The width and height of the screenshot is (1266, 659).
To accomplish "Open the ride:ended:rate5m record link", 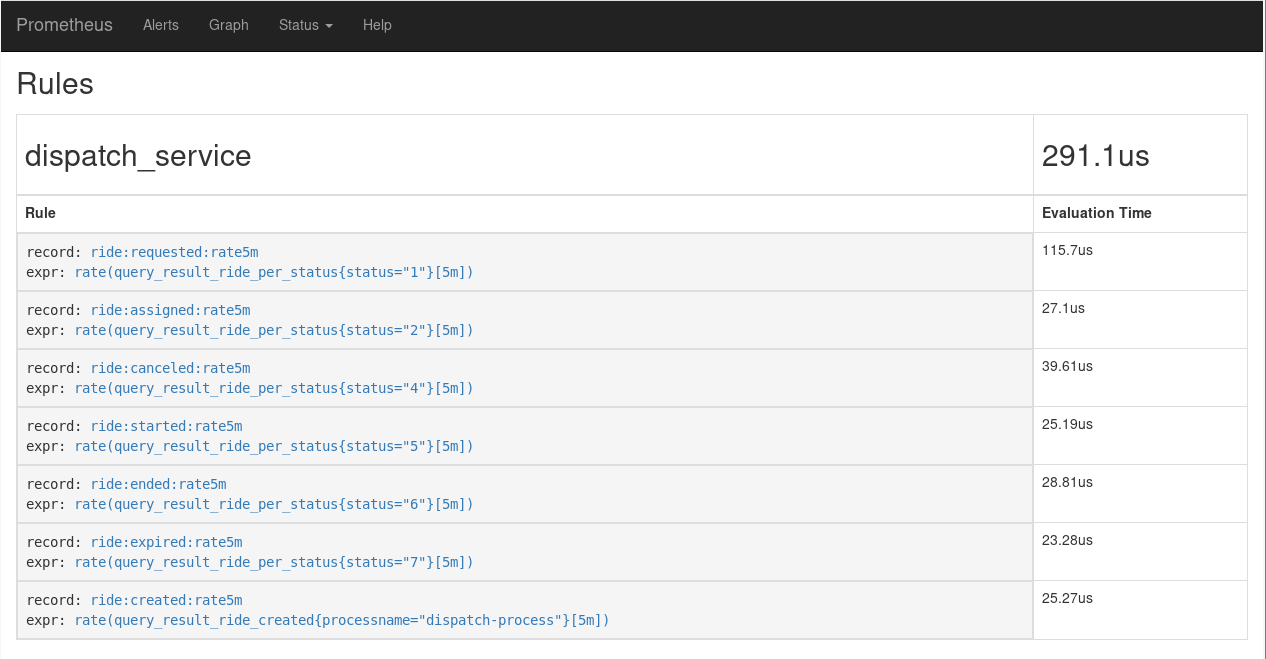I will pos(158,484).
